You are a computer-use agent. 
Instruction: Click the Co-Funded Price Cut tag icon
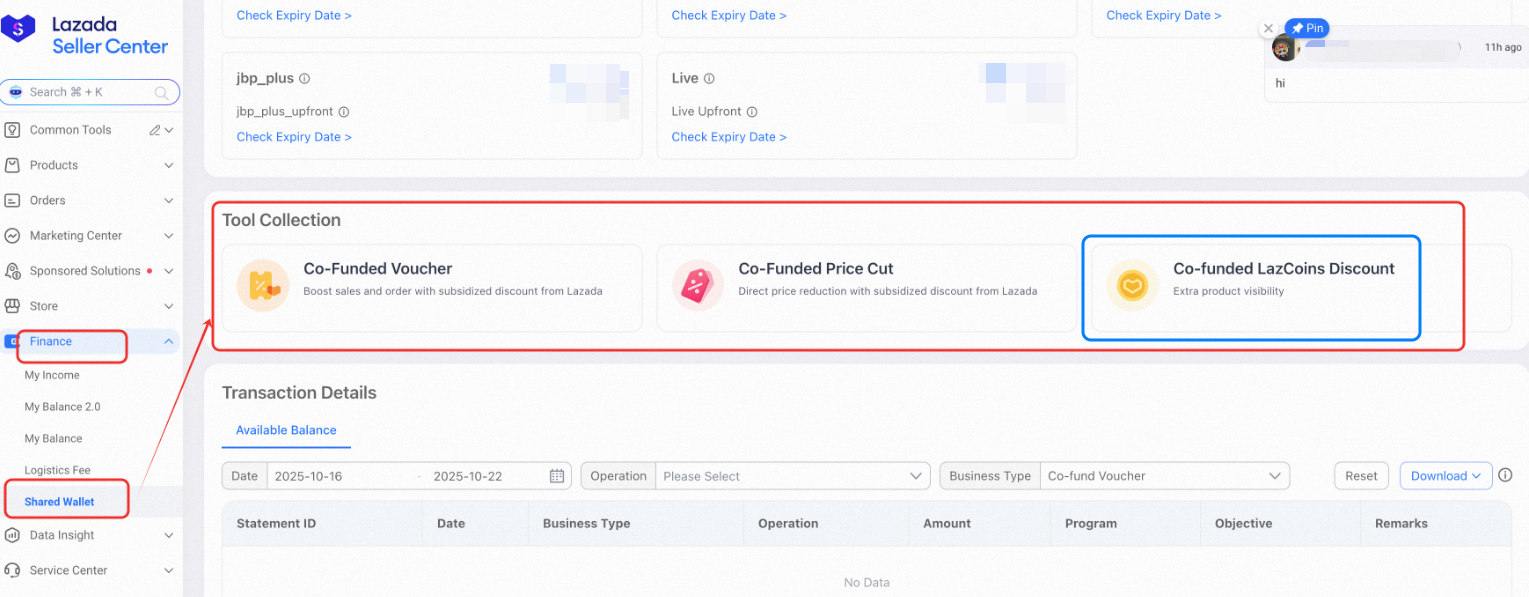pos(697,285)
